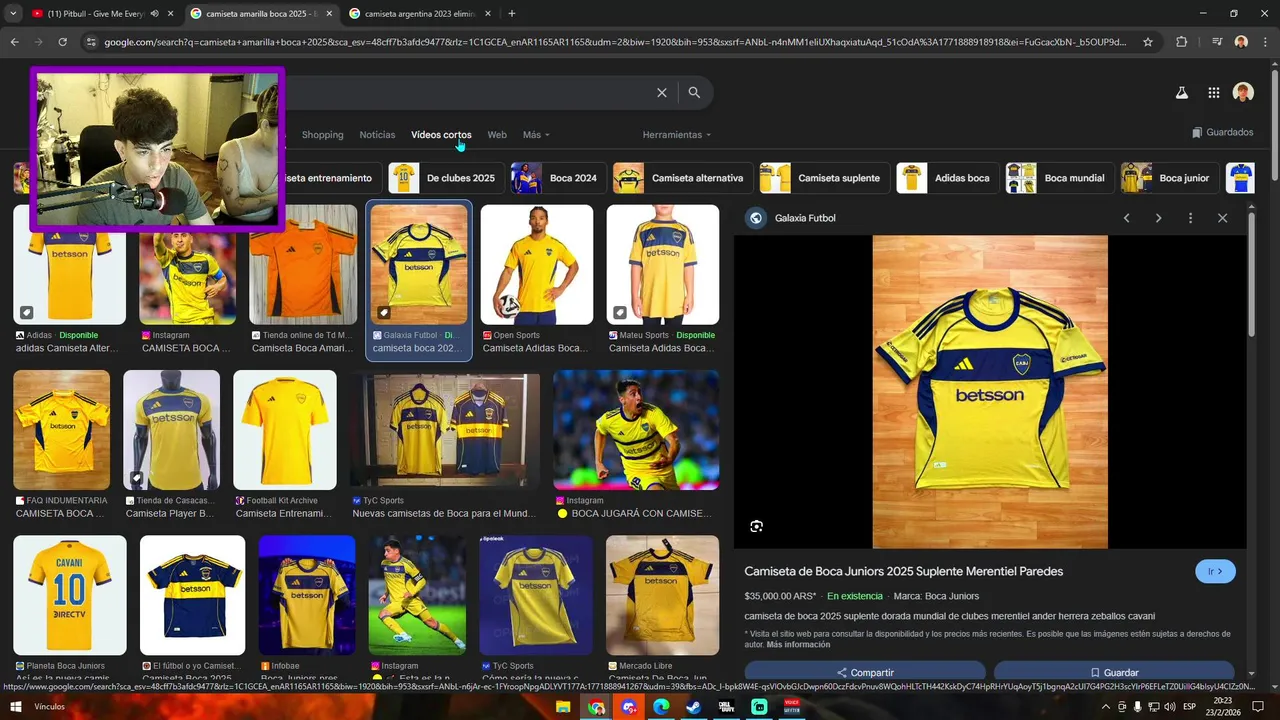The height and width of the screenshot is (720, 1280).
Task: Open more options in preview panel
Action: [x=1190, y=218]
